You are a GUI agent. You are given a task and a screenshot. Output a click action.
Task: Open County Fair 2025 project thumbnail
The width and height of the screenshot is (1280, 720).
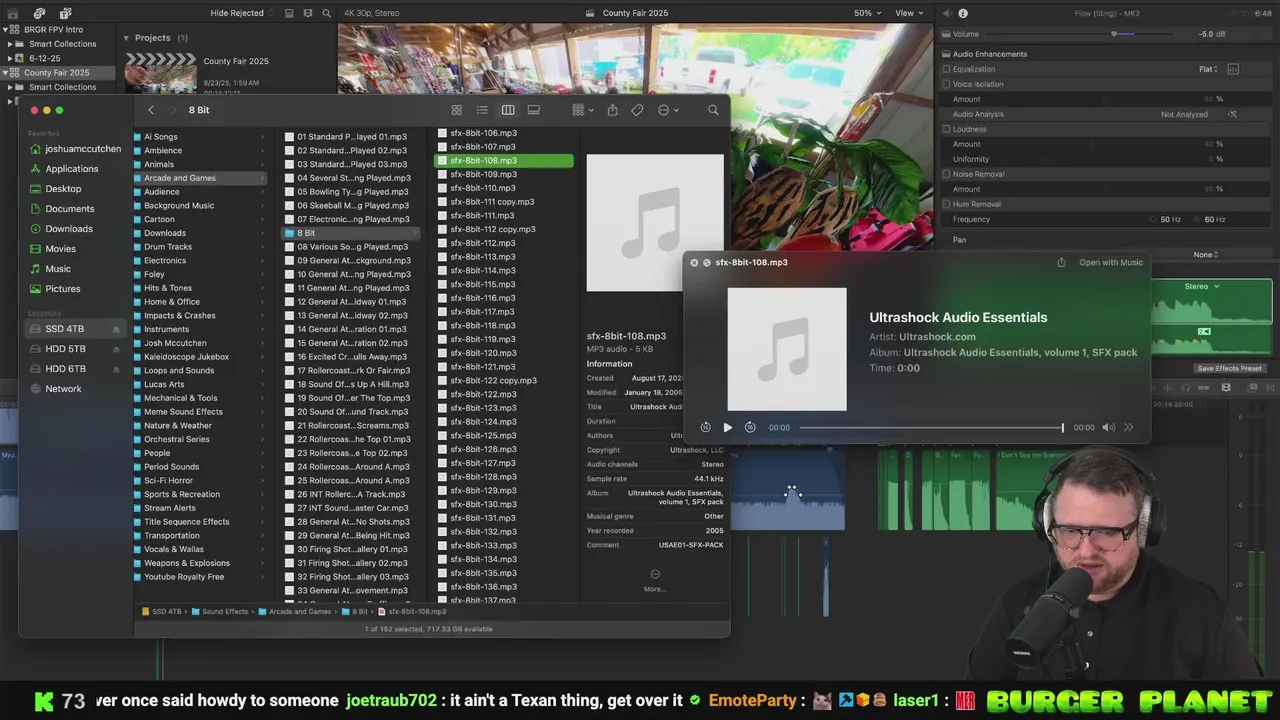pos(160,73)
